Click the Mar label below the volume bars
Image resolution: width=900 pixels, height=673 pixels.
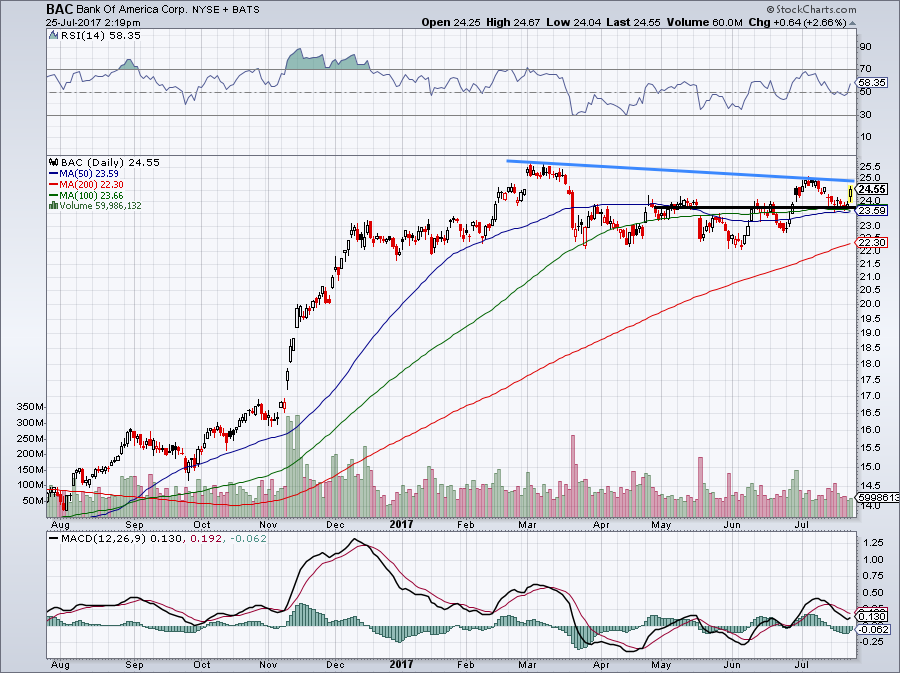point(527,524)
